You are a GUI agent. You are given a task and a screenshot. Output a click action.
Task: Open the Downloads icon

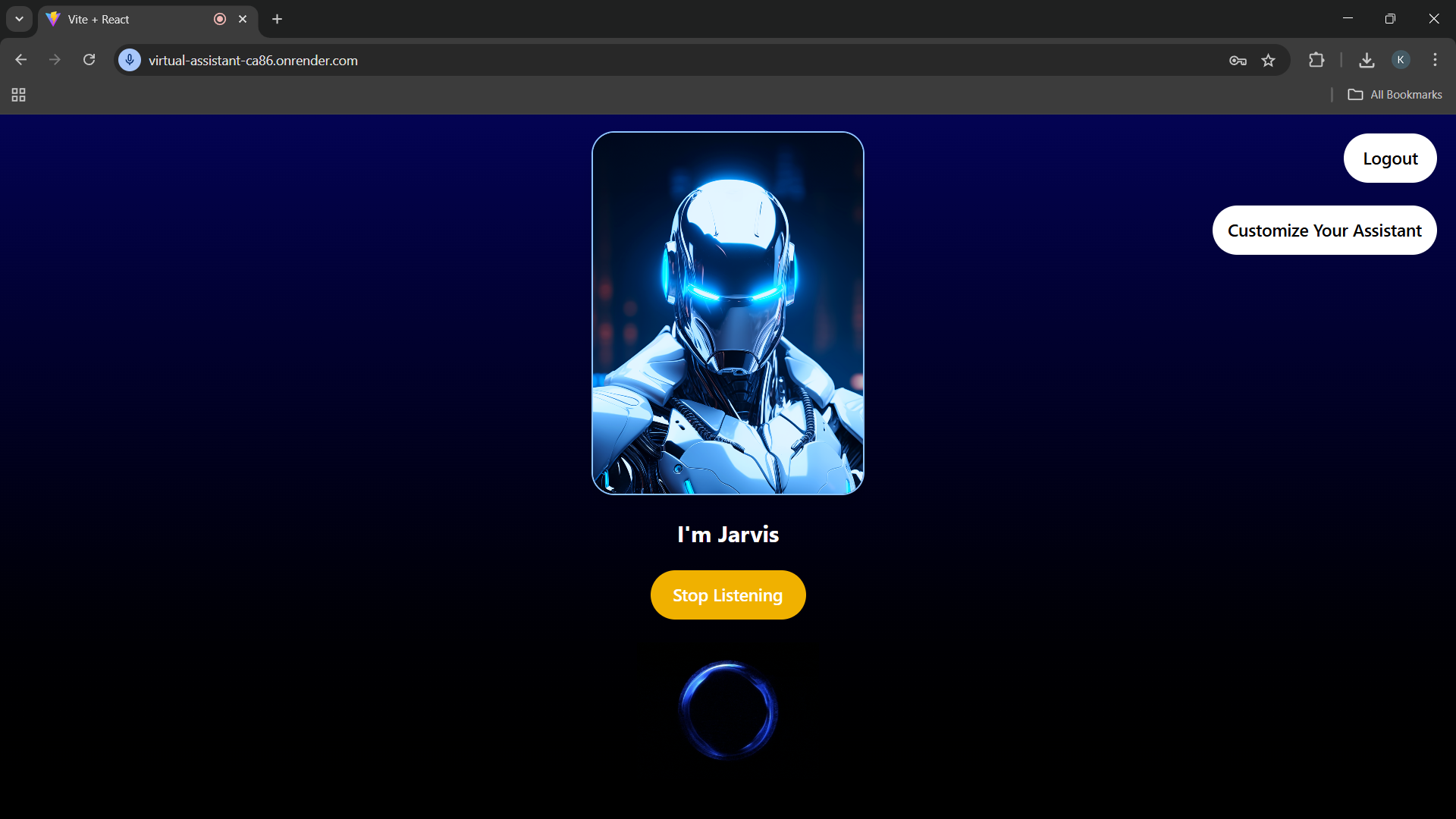click(x=1367, y=60)
